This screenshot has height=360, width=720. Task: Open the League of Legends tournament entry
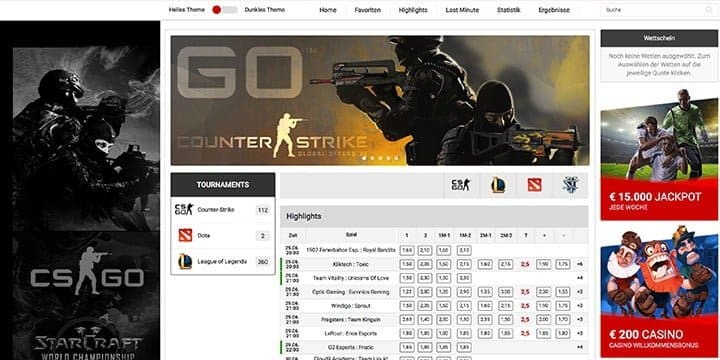click(x=223, y=262)
